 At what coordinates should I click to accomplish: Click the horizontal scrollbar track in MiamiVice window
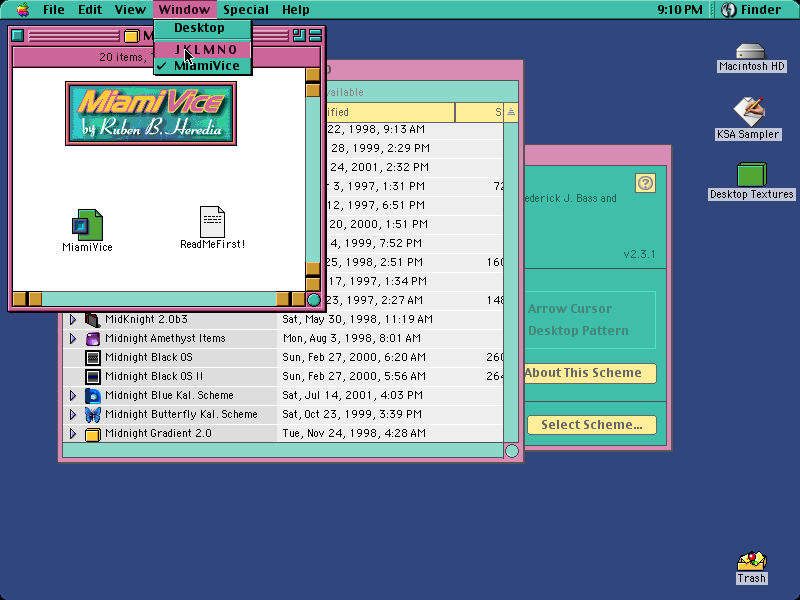[159, 299]
